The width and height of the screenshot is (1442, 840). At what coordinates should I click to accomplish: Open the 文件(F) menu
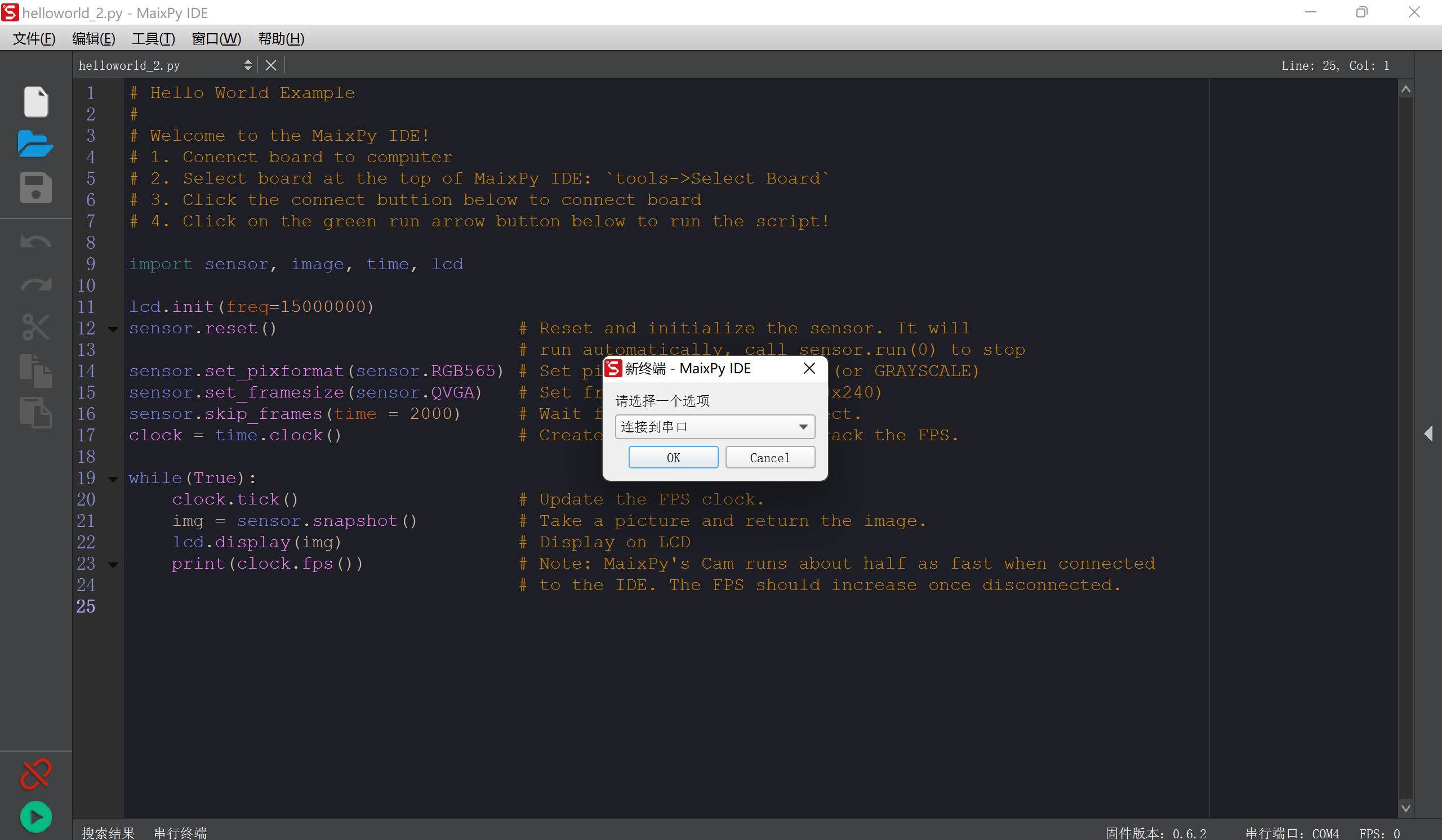click(x=34, y=38)
